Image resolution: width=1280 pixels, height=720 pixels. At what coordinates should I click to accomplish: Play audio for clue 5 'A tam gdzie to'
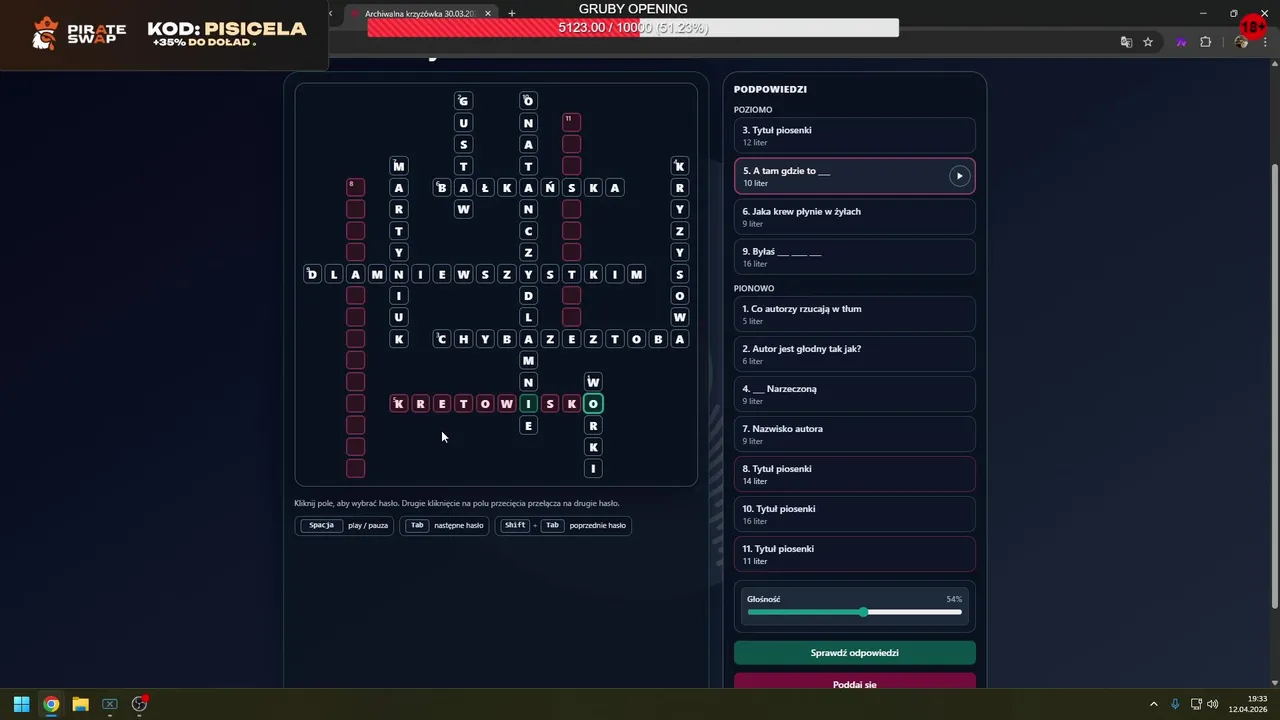tap(959, 176)
